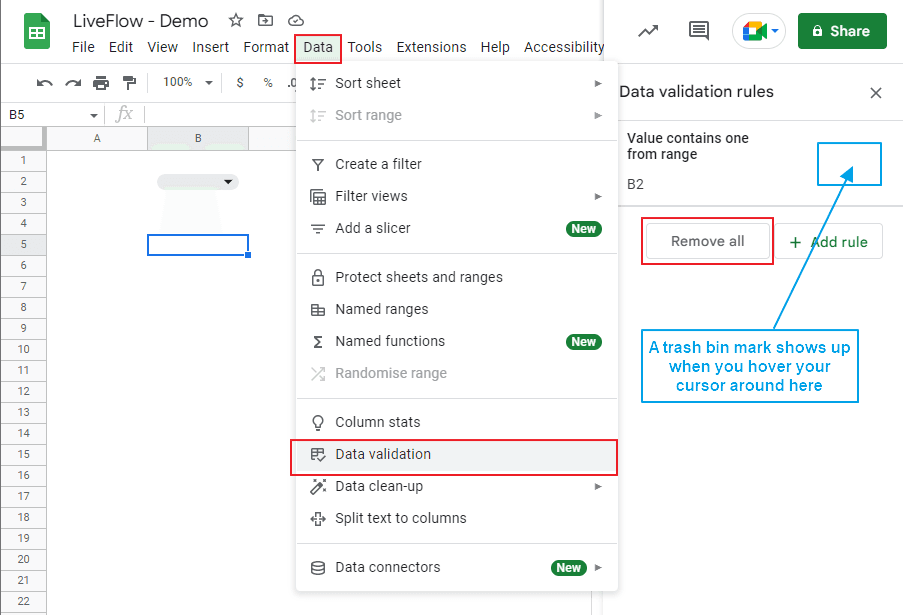Click the print icon
This screenshot has height=615, width=903.
[101, 83]
